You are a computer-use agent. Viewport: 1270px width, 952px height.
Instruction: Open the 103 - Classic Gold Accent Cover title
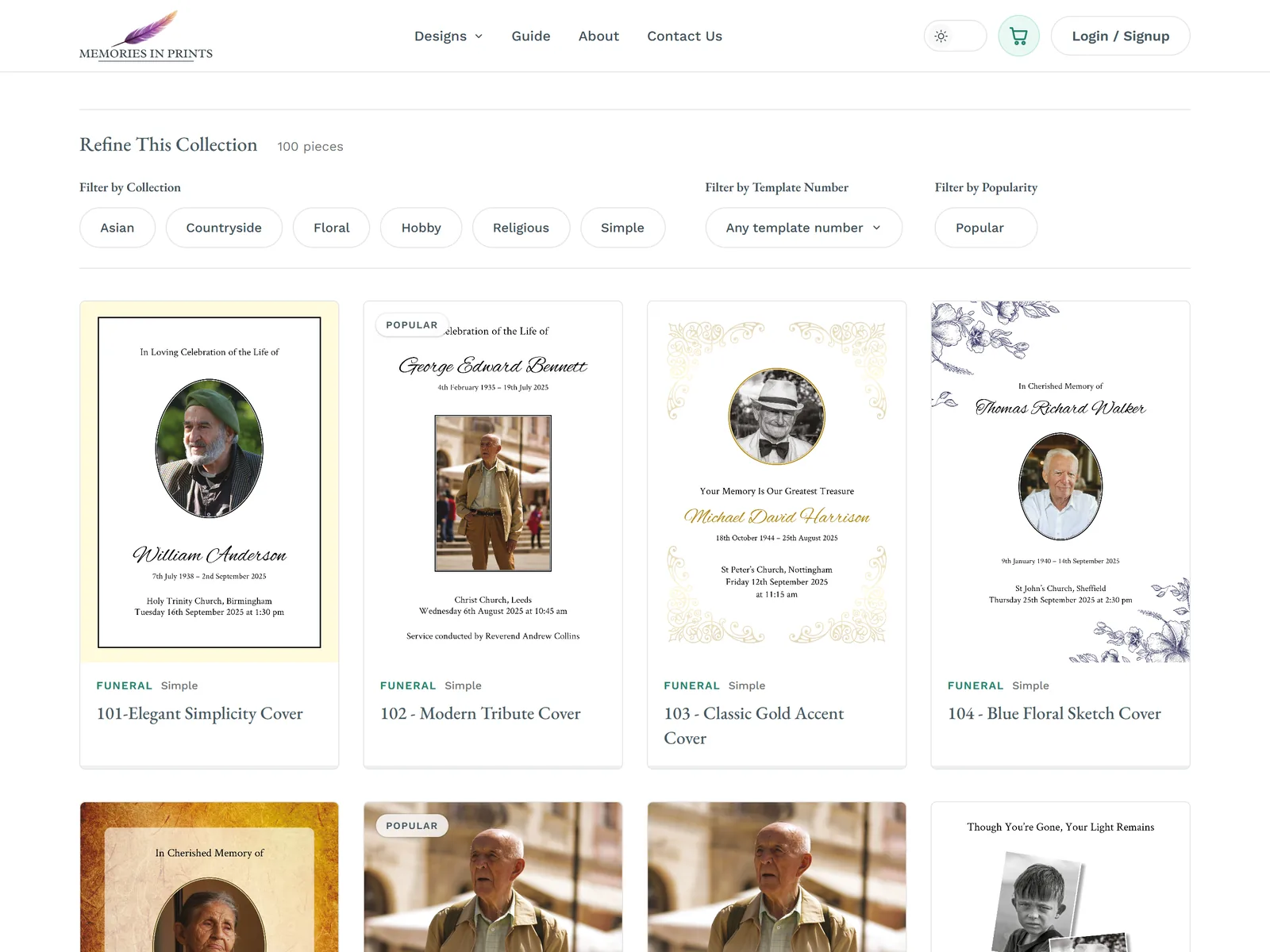point(754,726)
